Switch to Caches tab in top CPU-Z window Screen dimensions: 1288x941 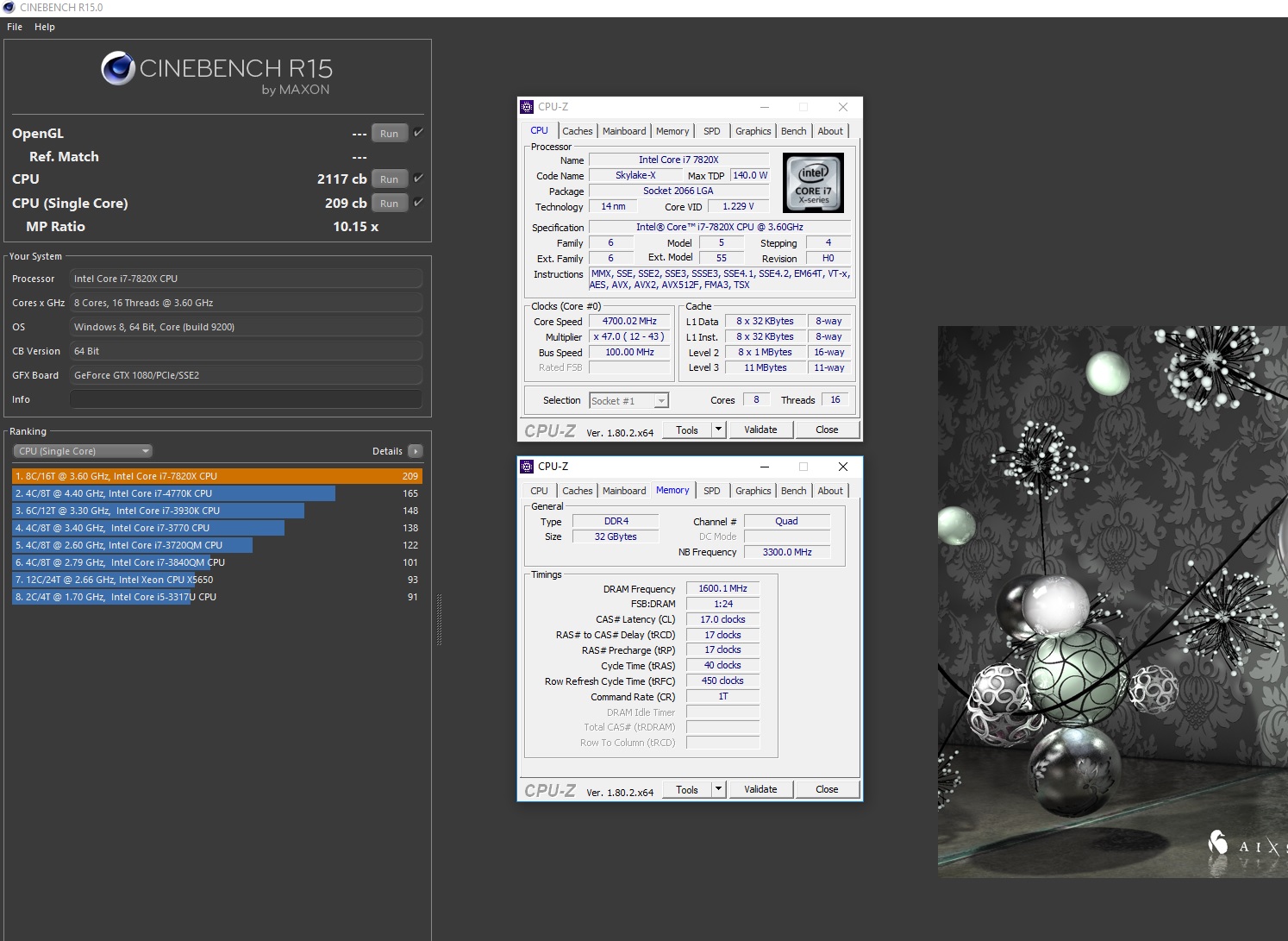pyautogui.click(x=577, y=131)
